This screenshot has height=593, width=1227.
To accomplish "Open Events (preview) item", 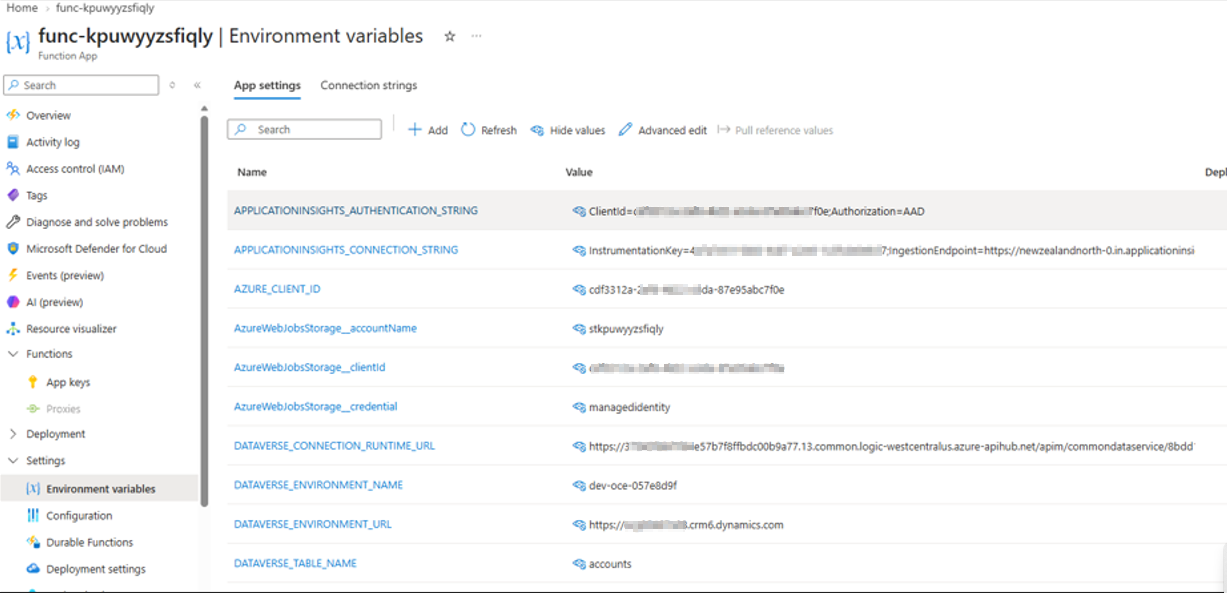I will tap(65, 275).
